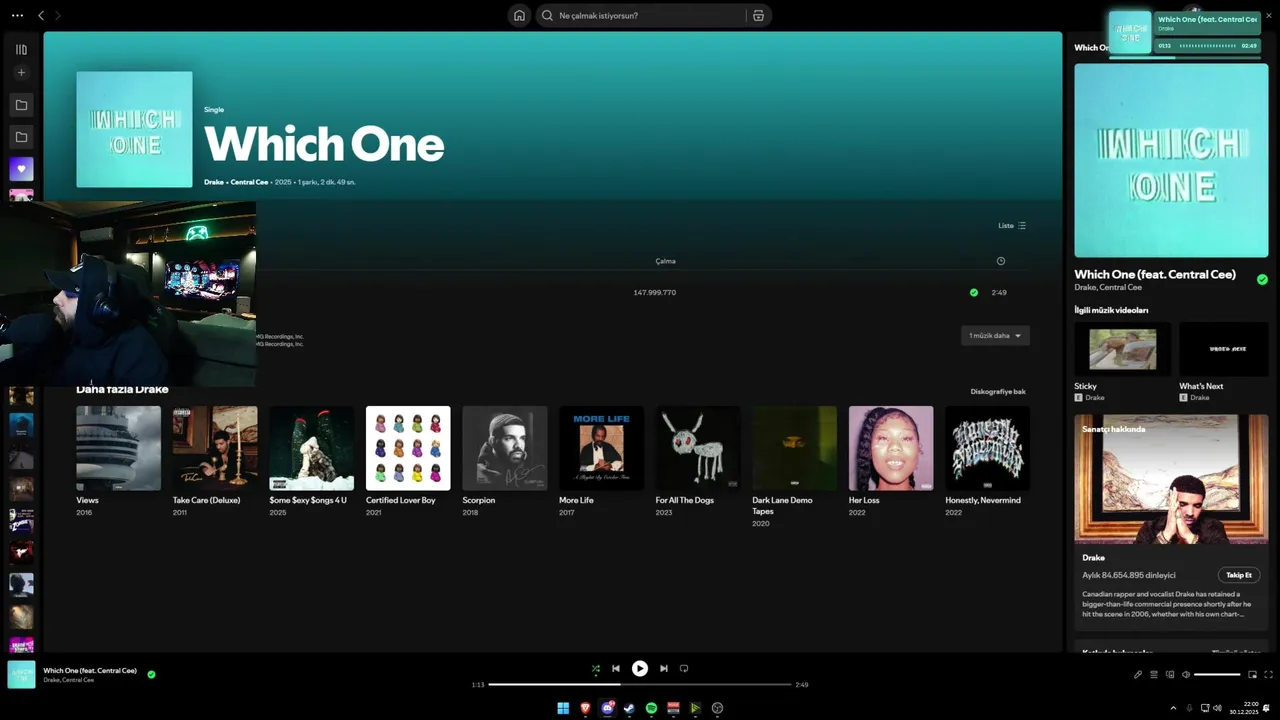Image resolution: width=1280 pixels, height=720 pixels.
Task: Open Drake's name in the artist card
Action: coord(1094,558)
